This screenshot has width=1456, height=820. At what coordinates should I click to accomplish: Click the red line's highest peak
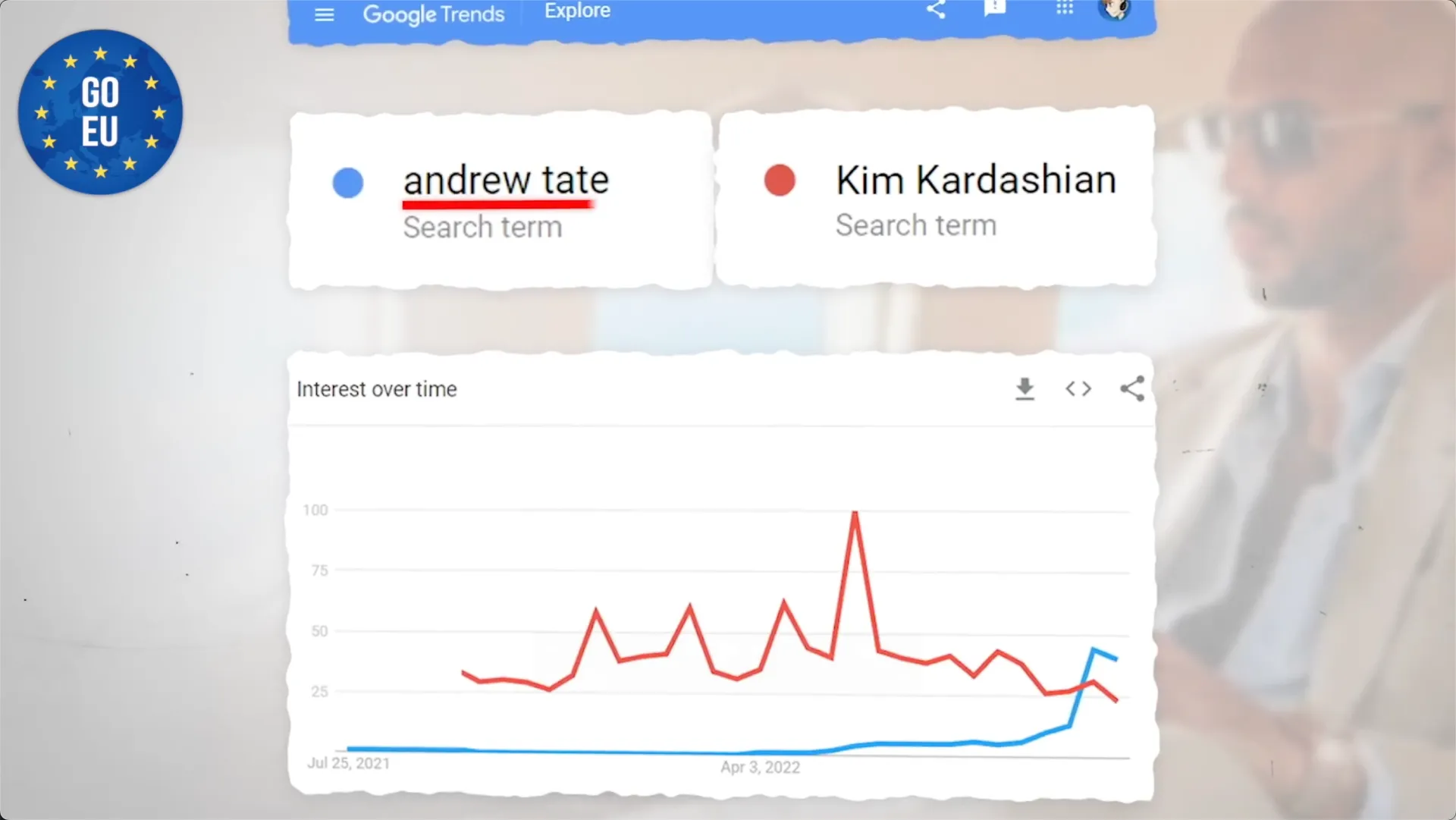click(855, 514)
